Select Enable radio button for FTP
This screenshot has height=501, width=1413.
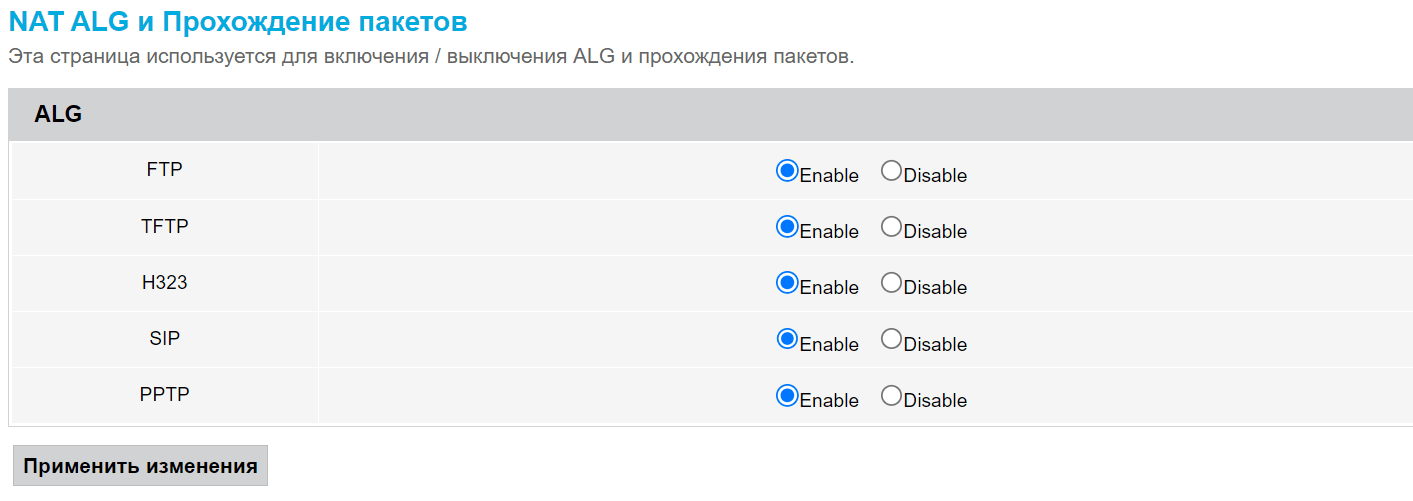tap(787, 171)
